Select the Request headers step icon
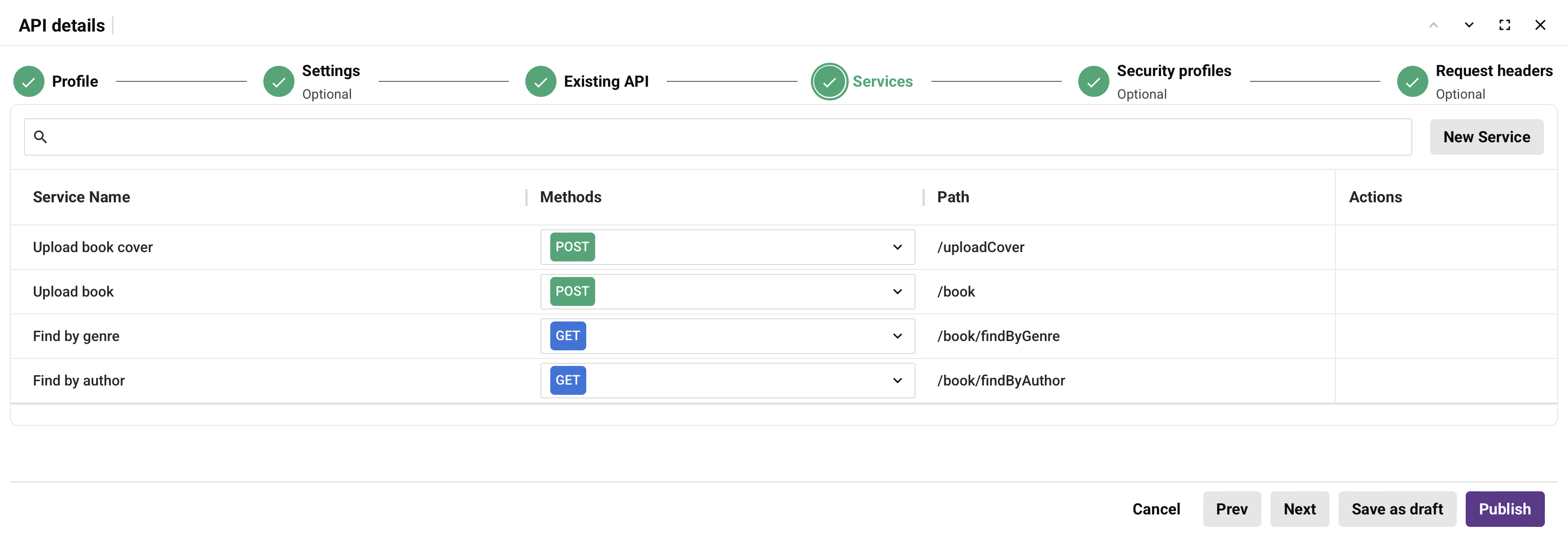The width and height of the screenshot is (1568, 542). [x=1411, y=81]
